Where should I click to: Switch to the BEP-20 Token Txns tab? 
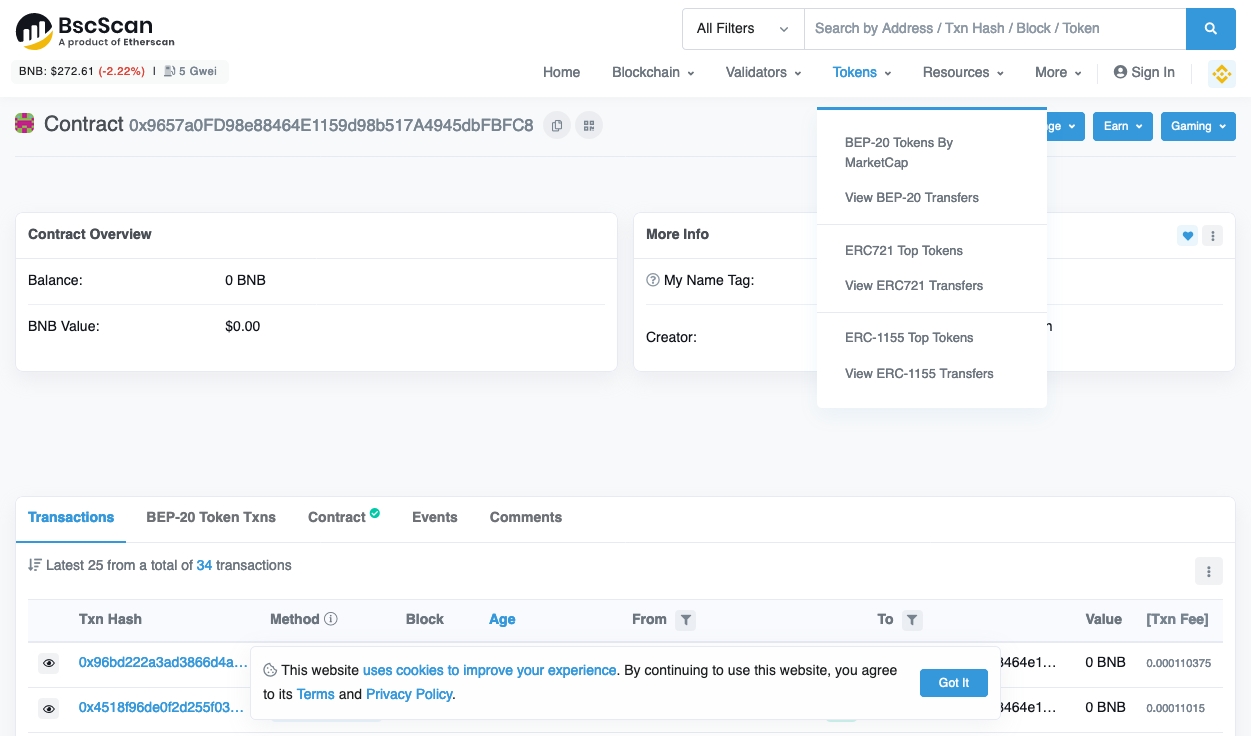[211, 517]
